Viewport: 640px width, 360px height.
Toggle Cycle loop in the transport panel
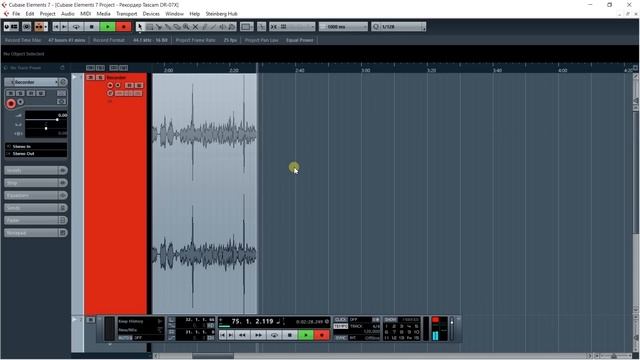point(274,335)
